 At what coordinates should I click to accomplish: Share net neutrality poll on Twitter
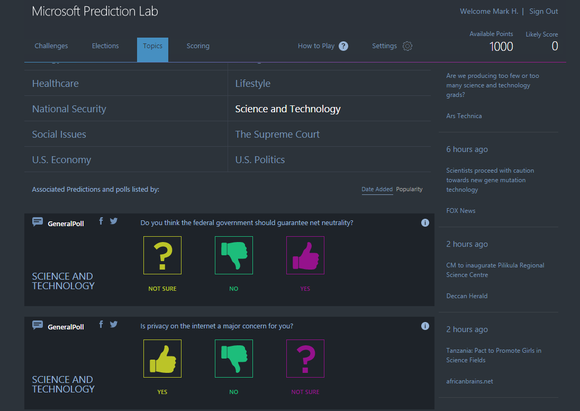pos(114,221)
